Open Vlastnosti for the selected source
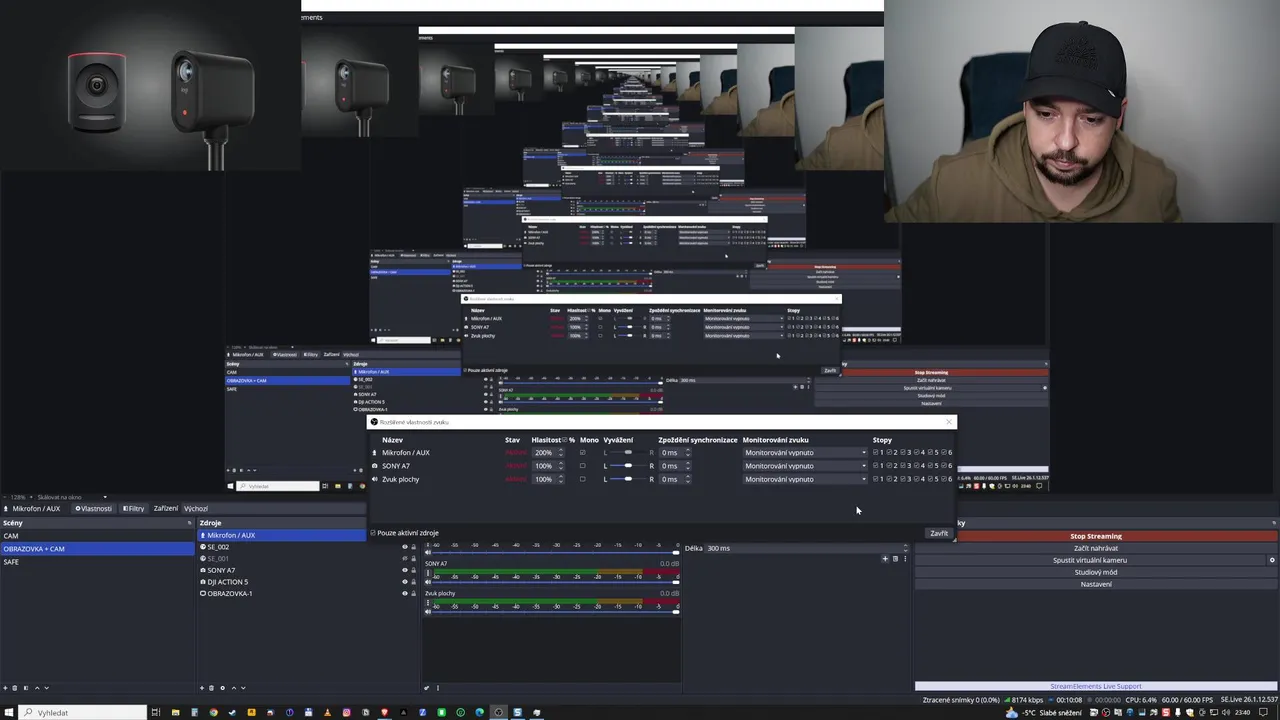Image resolution: width=1280 pixels, height=720 pixels. pyautogui.click(x=94, y=508)
